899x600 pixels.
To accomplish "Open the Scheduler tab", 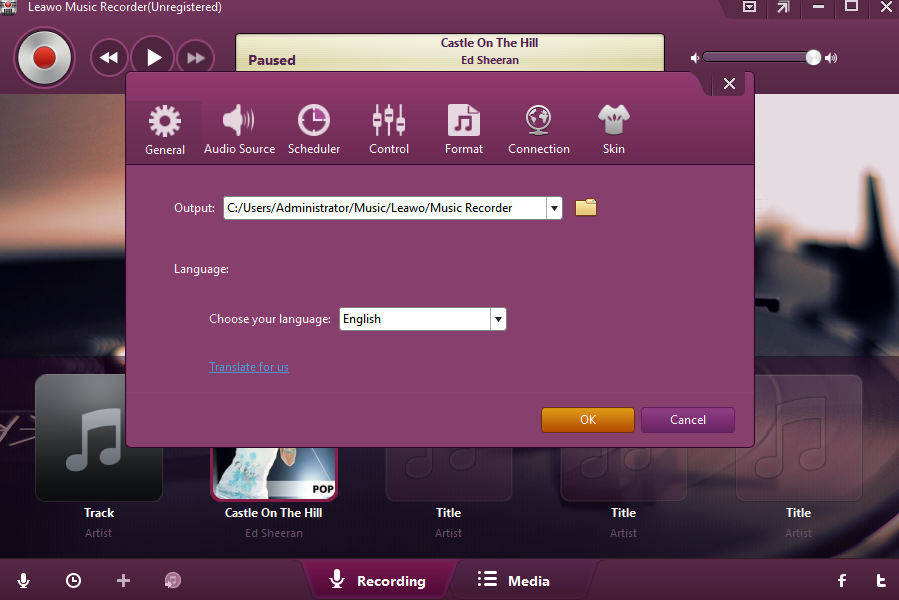I will [x=314, y=130].
